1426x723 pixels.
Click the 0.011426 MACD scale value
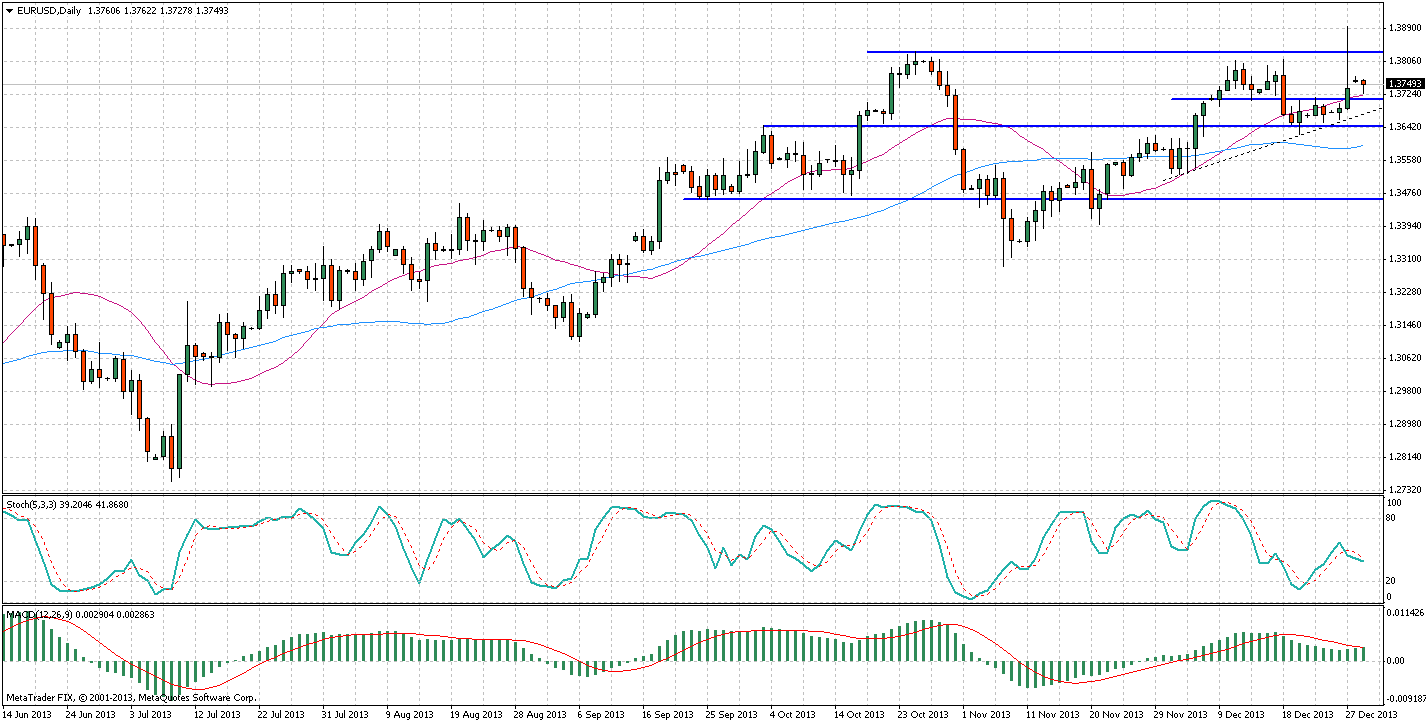click(1405, 615)
